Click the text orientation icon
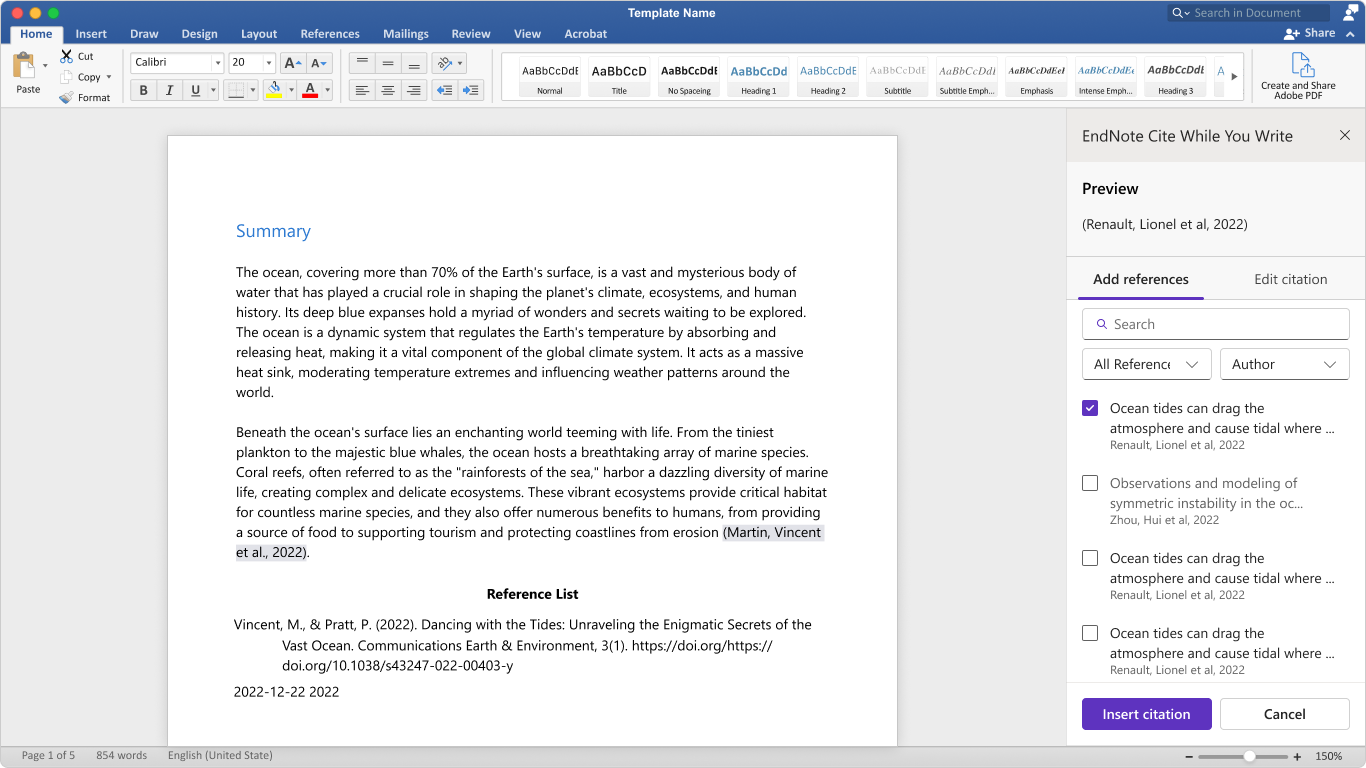Screen dimensions: 1366x768 click(x=443, y=62)
